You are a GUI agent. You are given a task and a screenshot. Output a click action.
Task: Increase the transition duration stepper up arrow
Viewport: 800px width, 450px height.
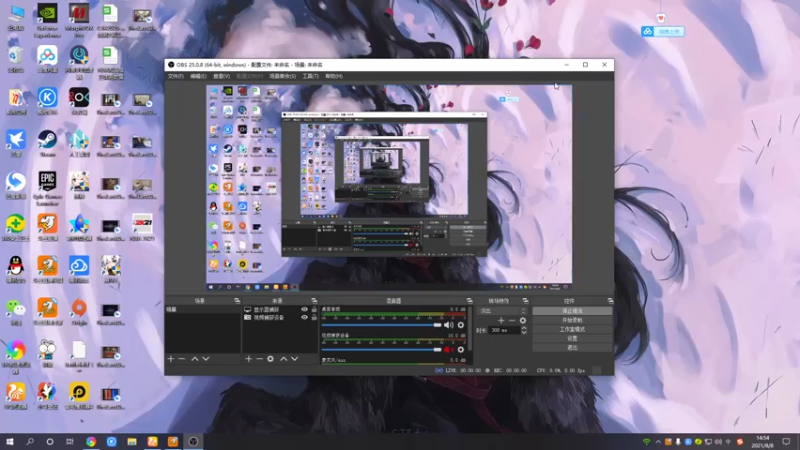(523, 328)
